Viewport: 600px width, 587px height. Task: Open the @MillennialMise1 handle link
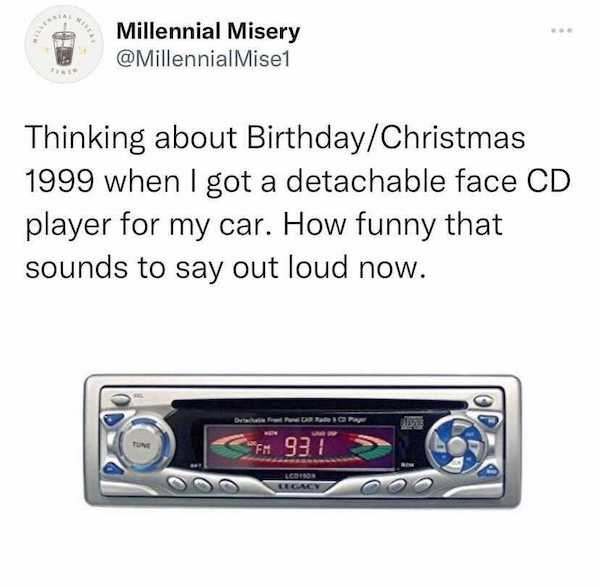(204, 59)
